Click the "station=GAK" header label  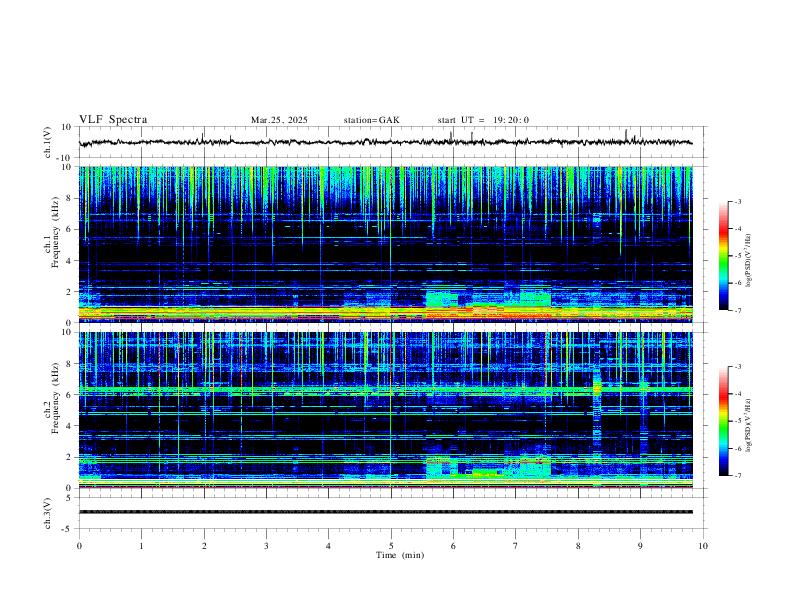click(x=372, y=120)
